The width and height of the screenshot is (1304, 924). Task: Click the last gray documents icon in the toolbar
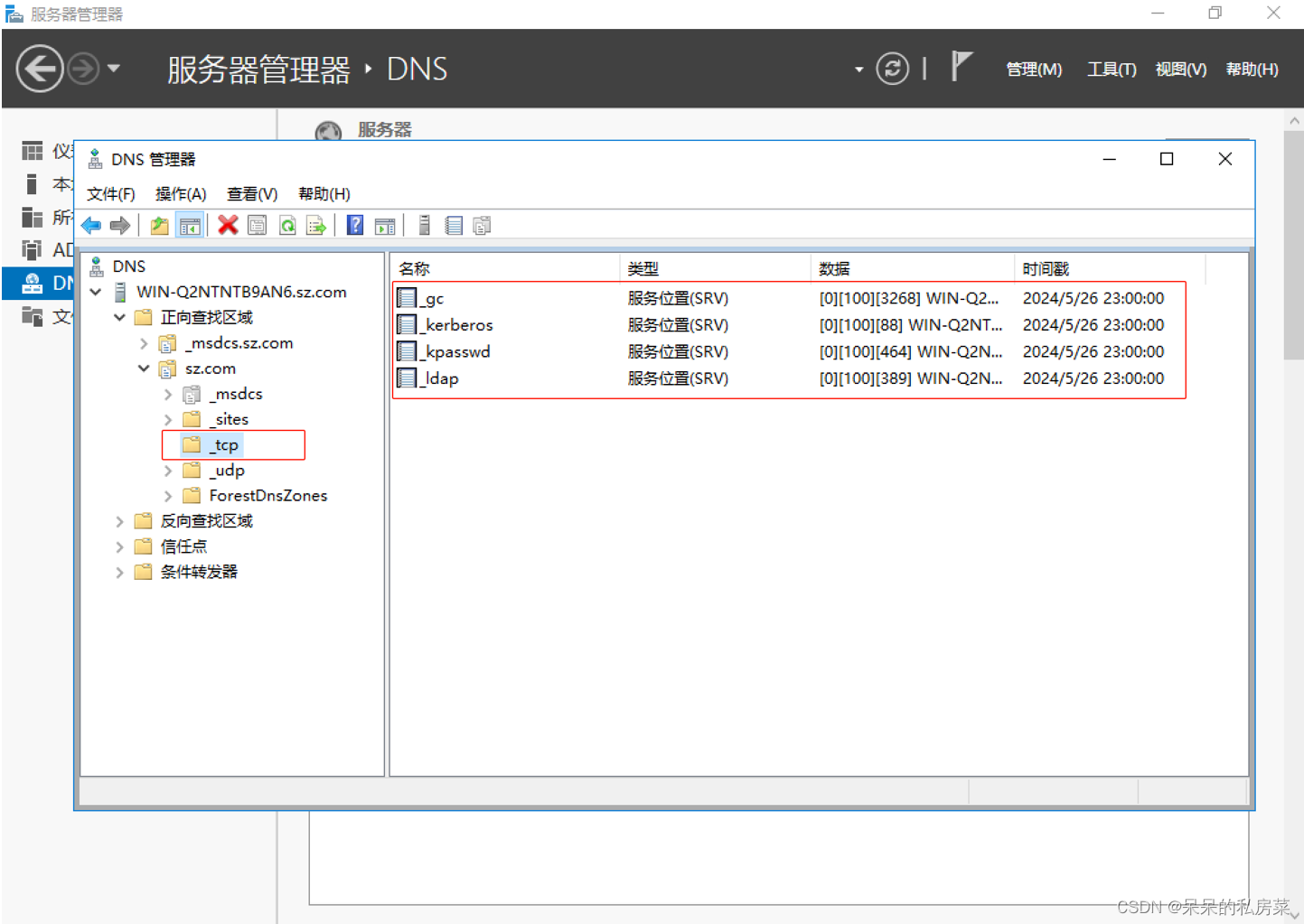tap(483, 226)
